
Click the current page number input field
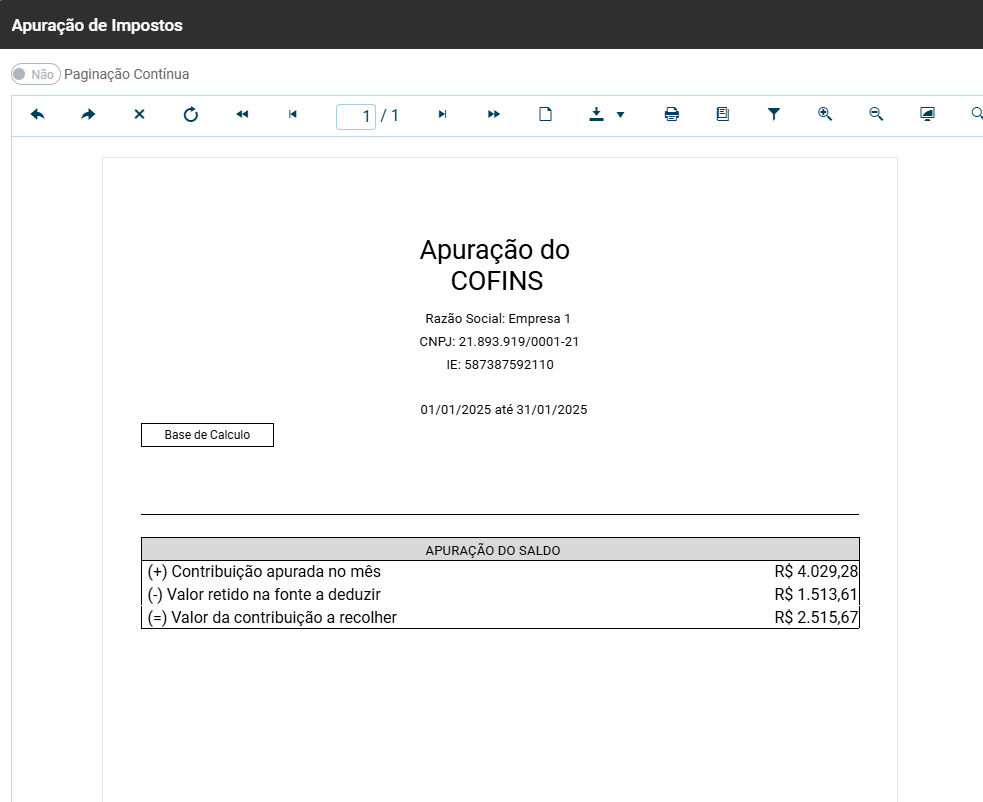pos(356,116)
